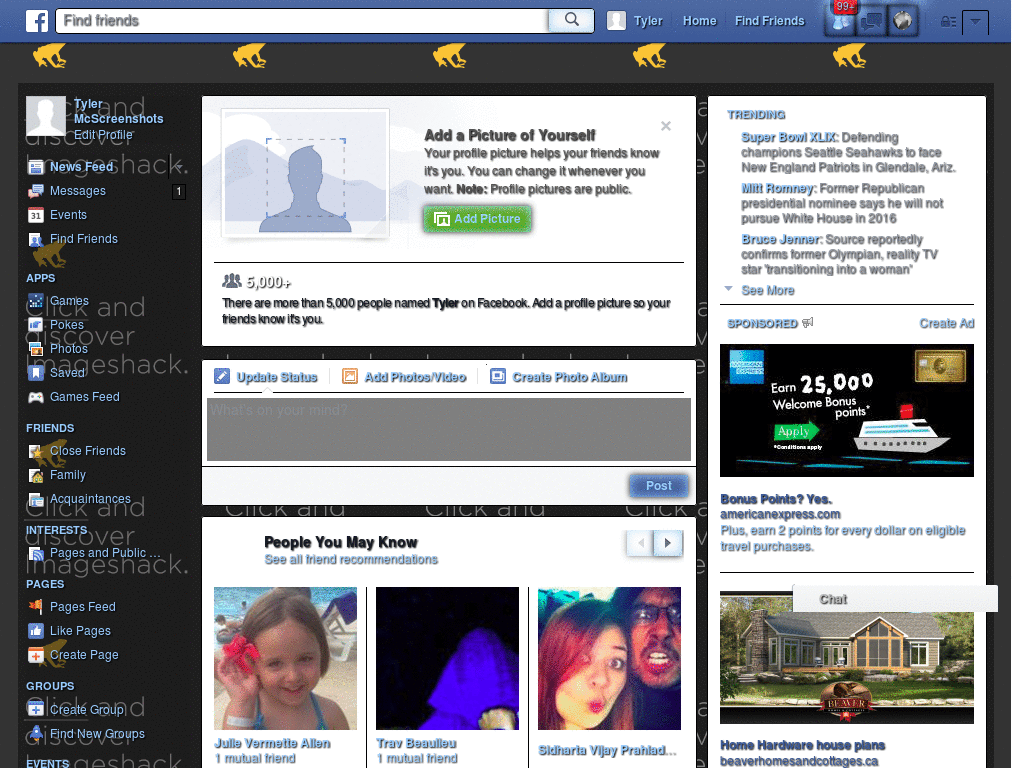Open friend requests icon with 99+ badge
Viewport: 1024px width, 768px height.
pyautogui.click(x=840, y=21)
